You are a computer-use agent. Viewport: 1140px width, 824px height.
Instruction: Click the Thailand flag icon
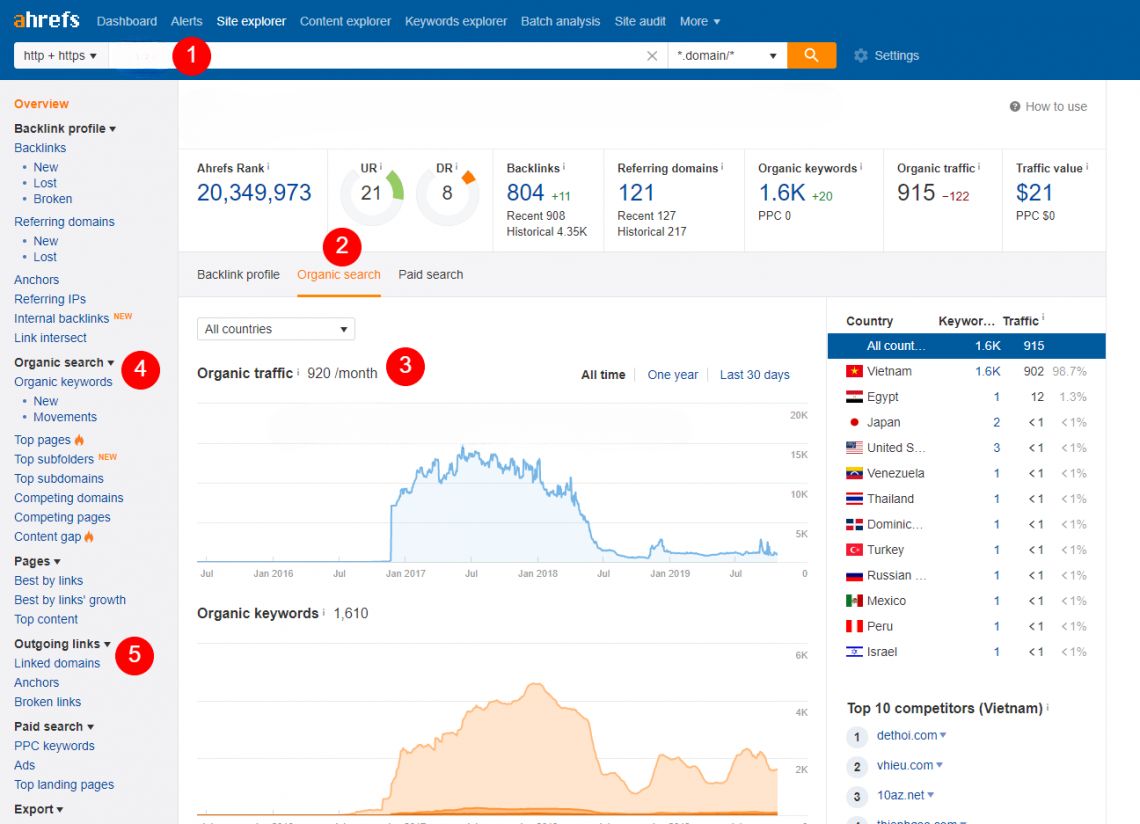coord(854,499)
